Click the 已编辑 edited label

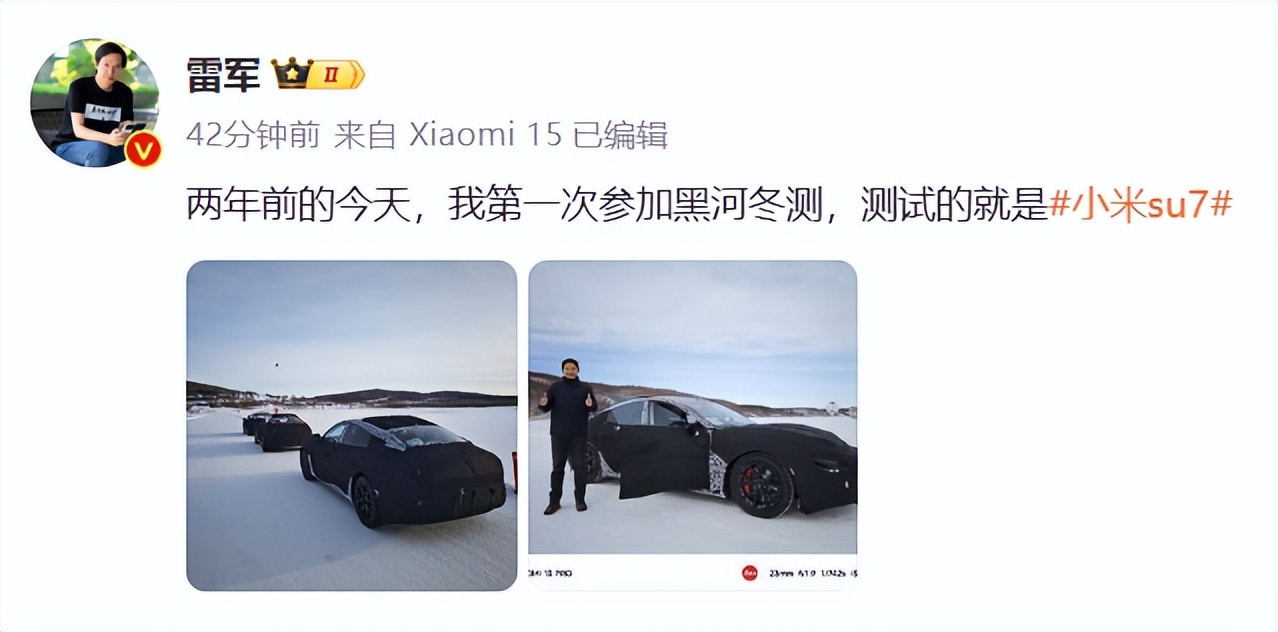tap(620, 135)
